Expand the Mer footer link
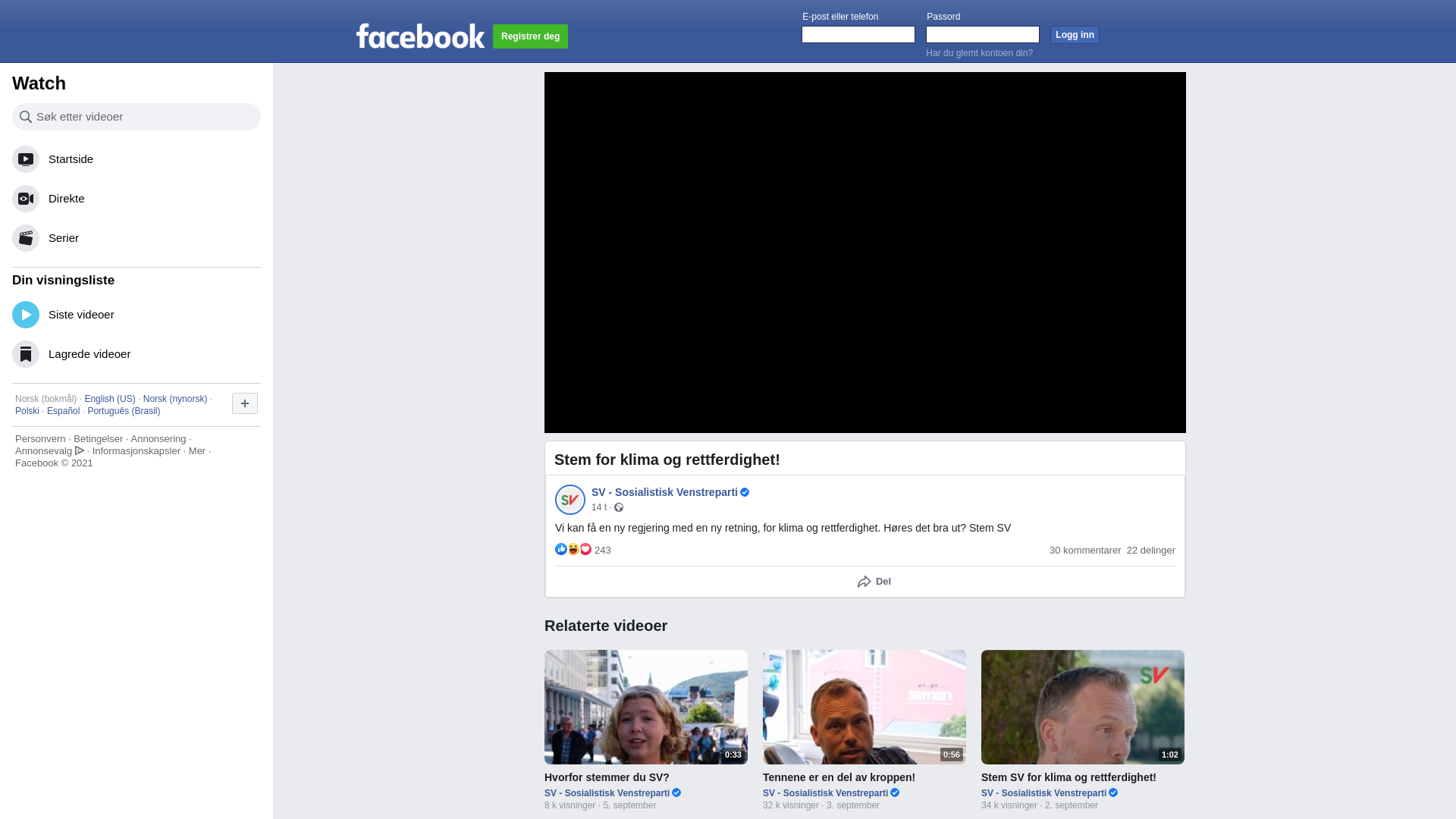1456x819 pixels. coord(197,450)
